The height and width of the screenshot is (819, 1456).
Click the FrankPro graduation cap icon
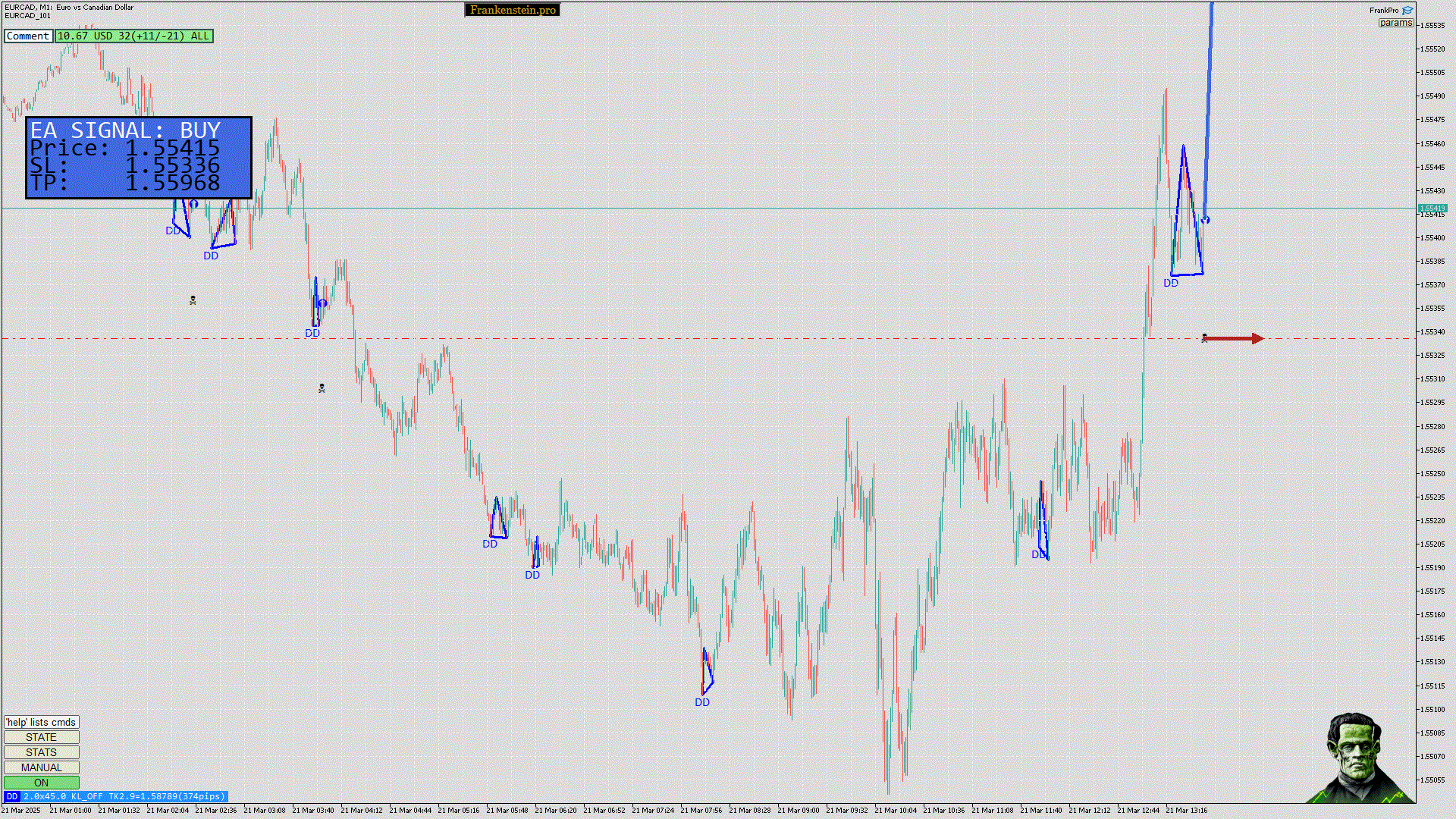(x=1407, y=11)
